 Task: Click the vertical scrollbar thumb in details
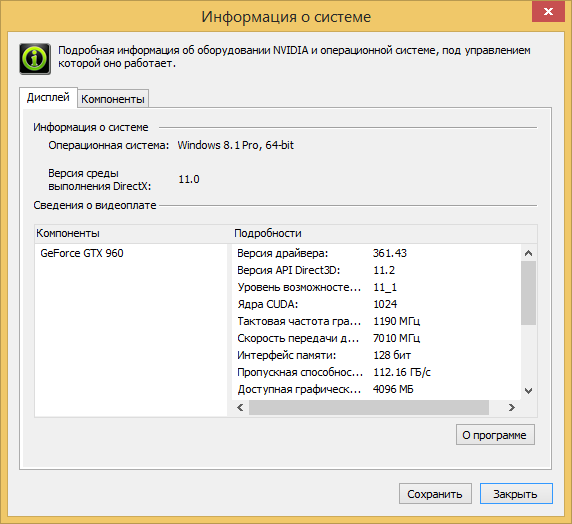[x=528, y=293]
